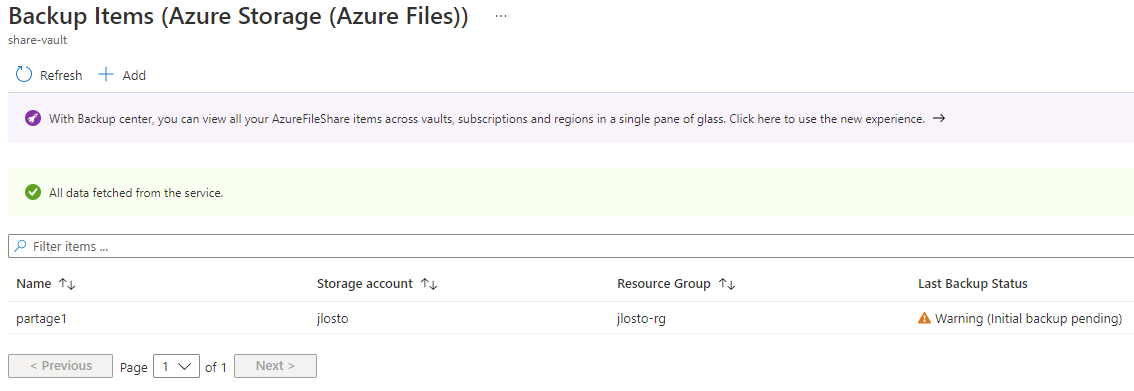This screenshot has width=1134, height=391.
Task: Click the purple Backup center rocket icon
Action: click(33, 119)
